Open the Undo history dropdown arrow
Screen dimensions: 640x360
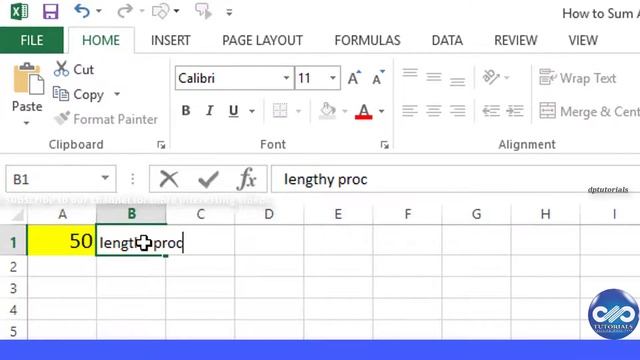(x=99, y=11)
